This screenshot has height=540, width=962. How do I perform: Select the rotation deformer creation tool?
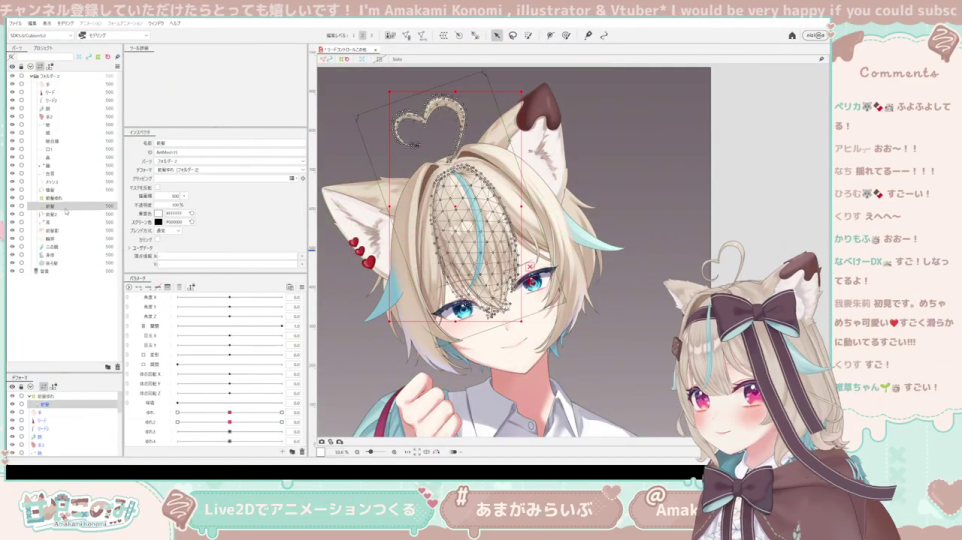click(459, 36)
